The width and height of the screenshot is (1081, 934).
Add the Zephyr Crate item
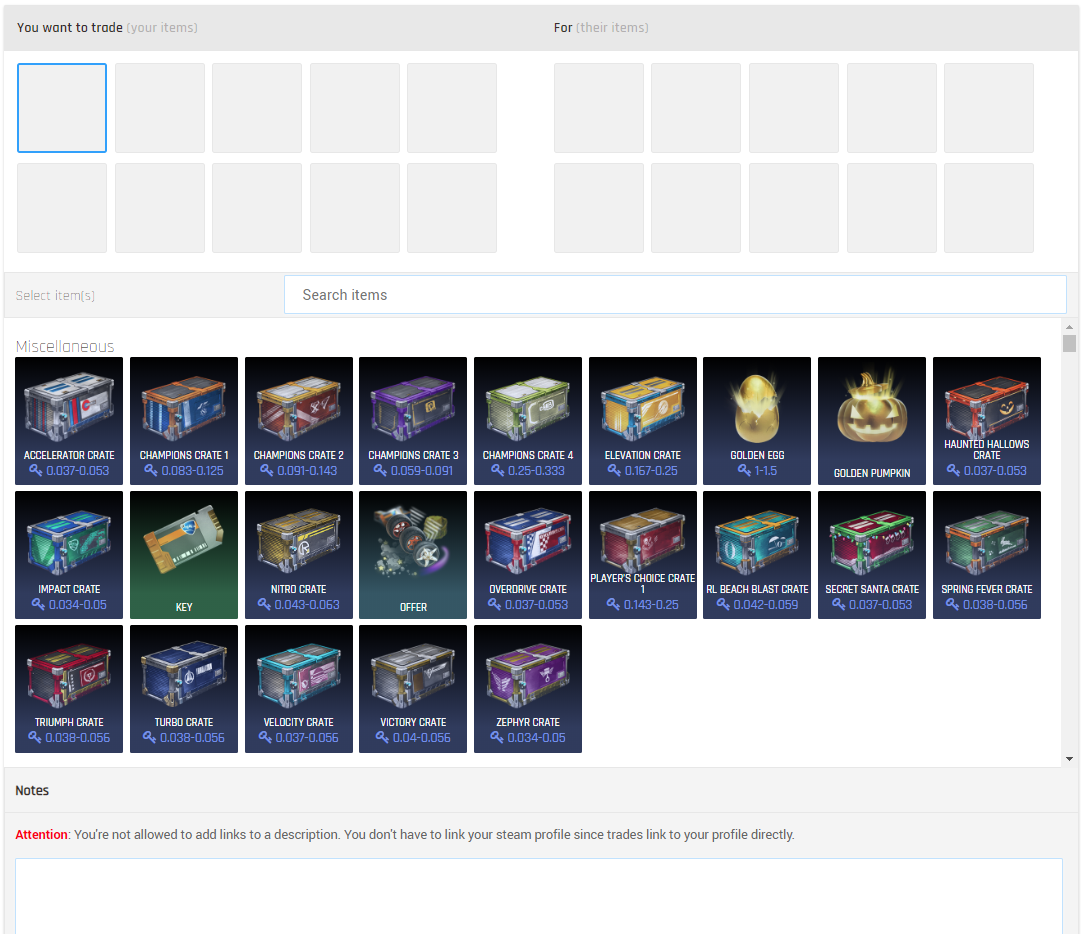(528, 688)
